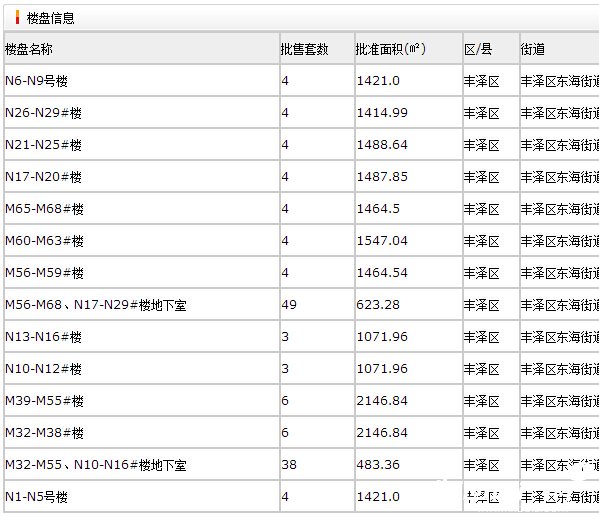Click the 街道 column header
Viewport: 599px width, 517px height.
[533, 49]
